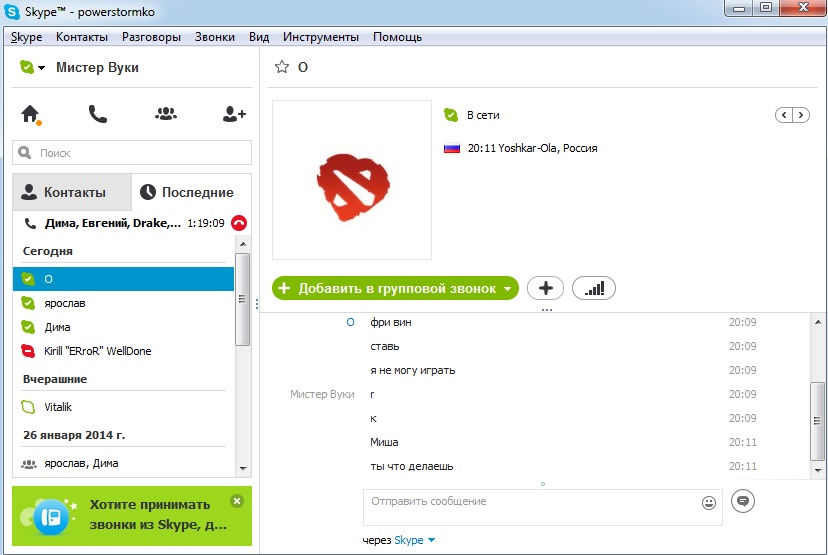The height and width of the screenshot is (555, 828).
Task: Click the chat history scroll up arrow
Action: pyautogui.click(x=817, y=322)
